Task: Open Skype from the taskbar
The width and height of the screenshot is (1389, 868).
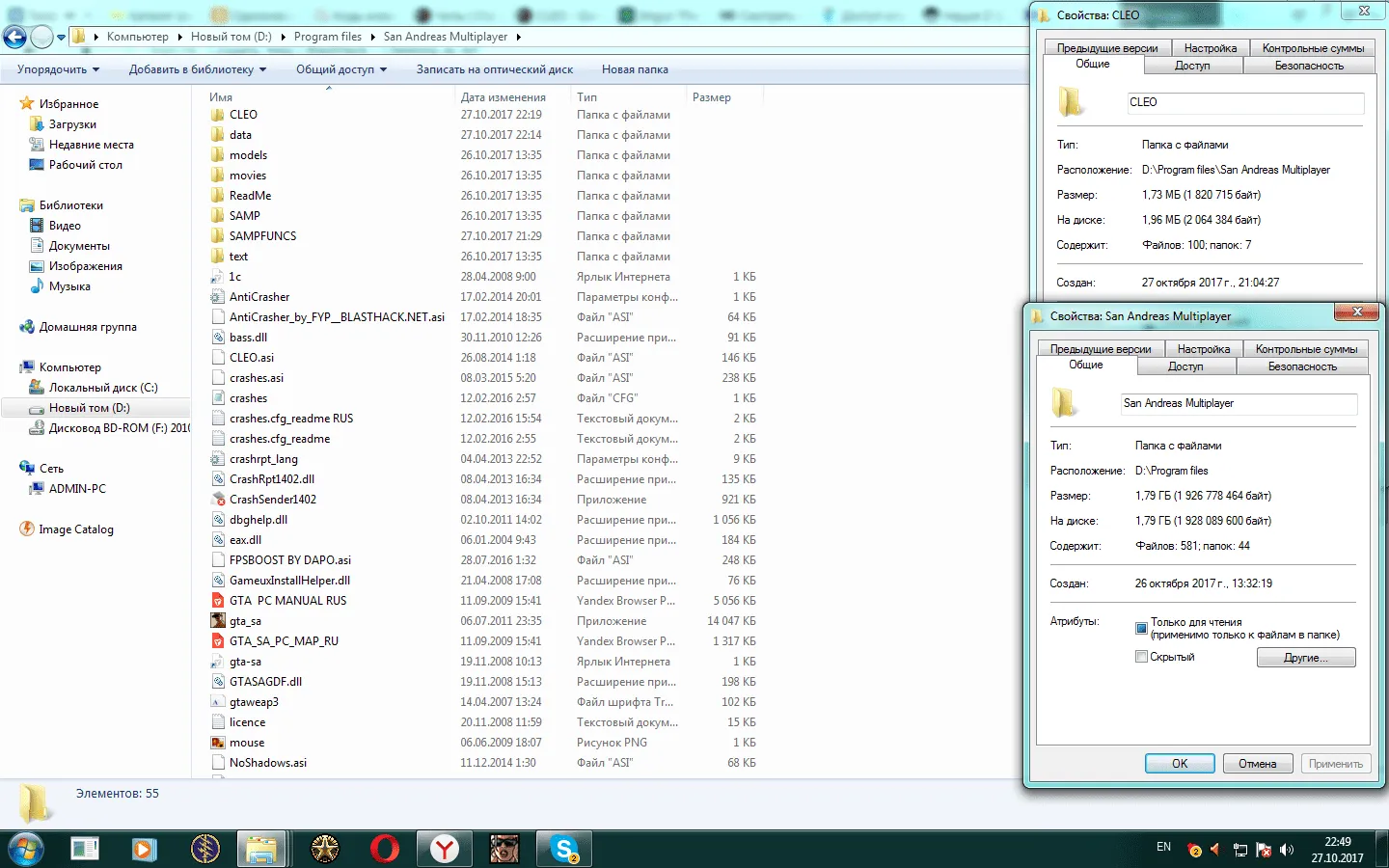Action: click(x=564, y=849)
